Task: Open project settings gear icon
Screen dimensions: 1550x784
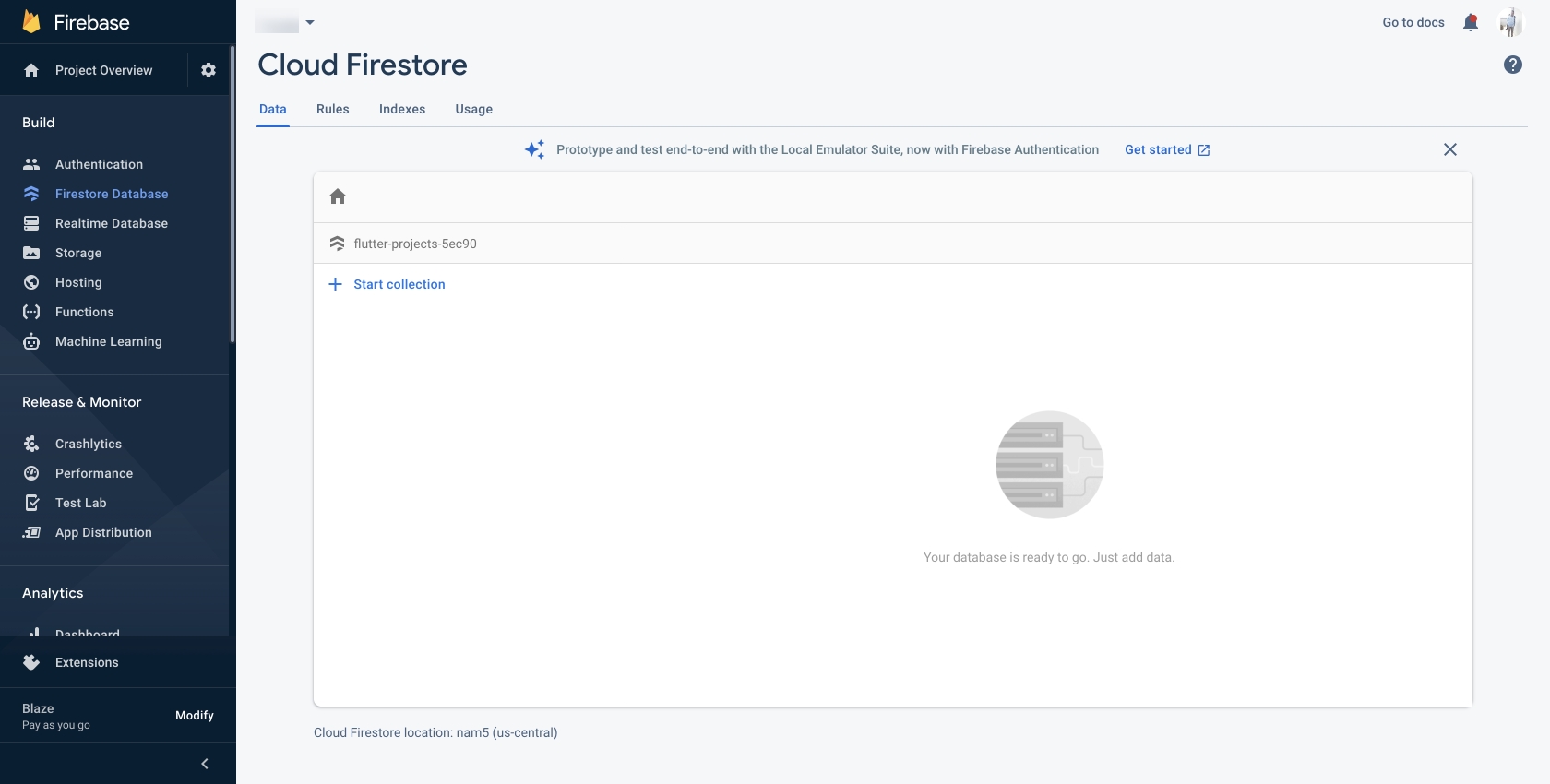Action: [209, 70]
